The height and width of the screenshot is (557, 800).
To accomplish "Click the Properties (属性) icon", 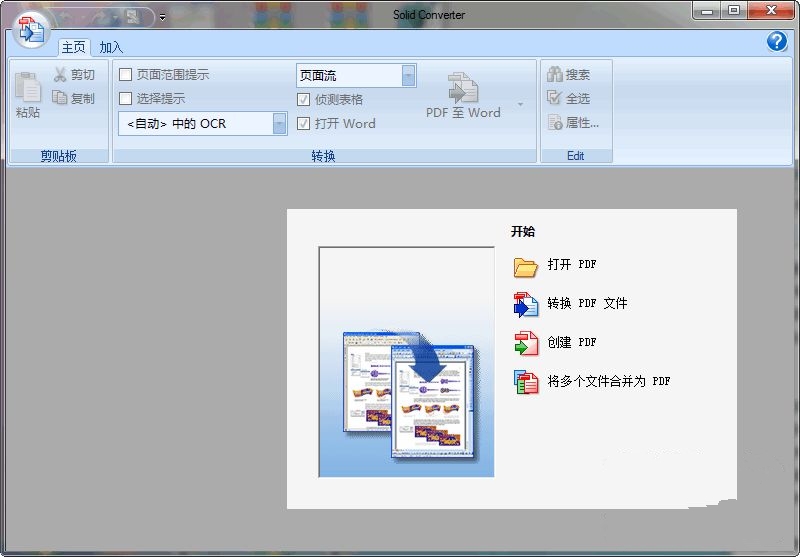I will (555, 122).
